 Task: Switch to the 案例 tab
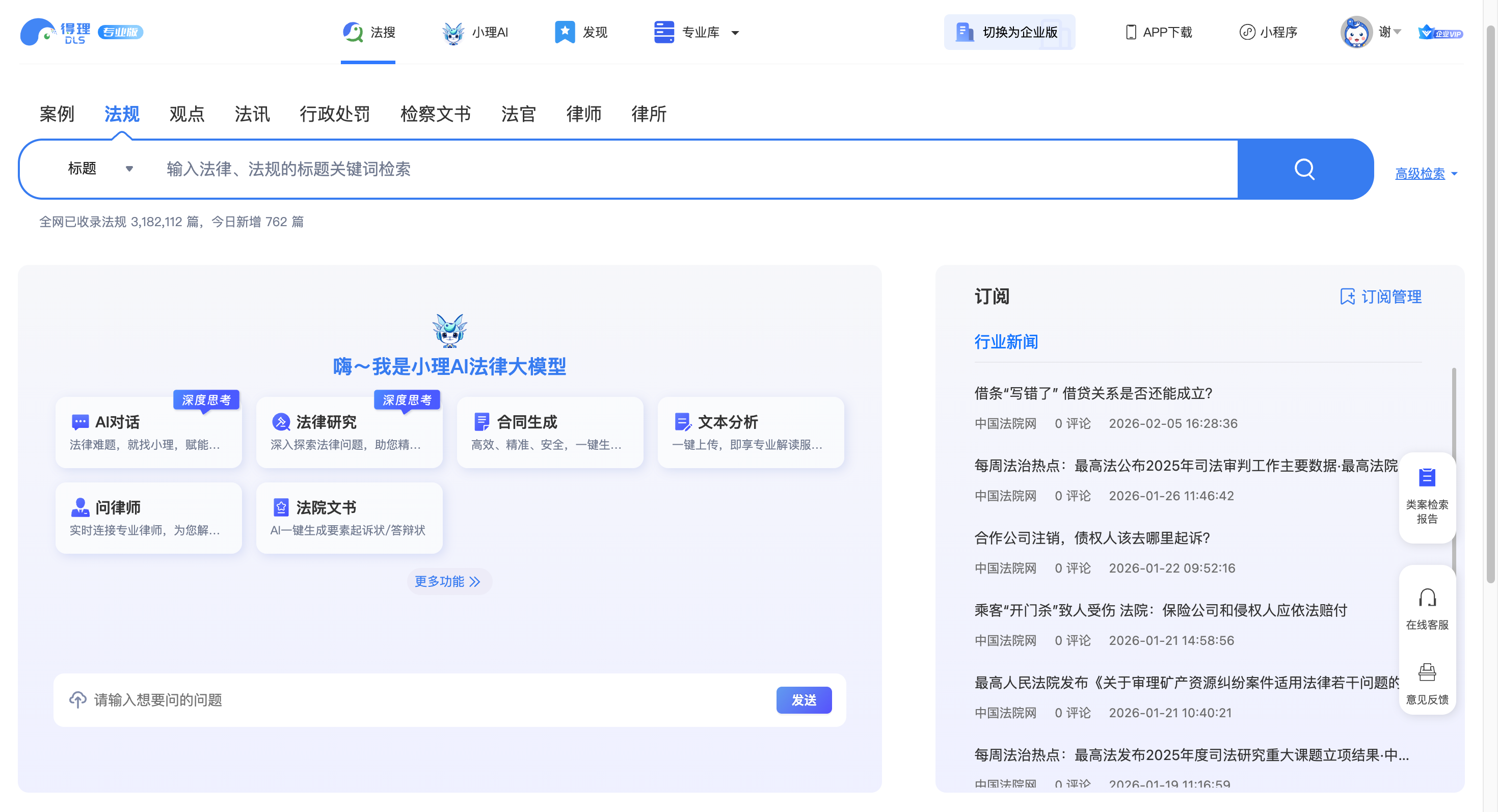click(57, 113)
